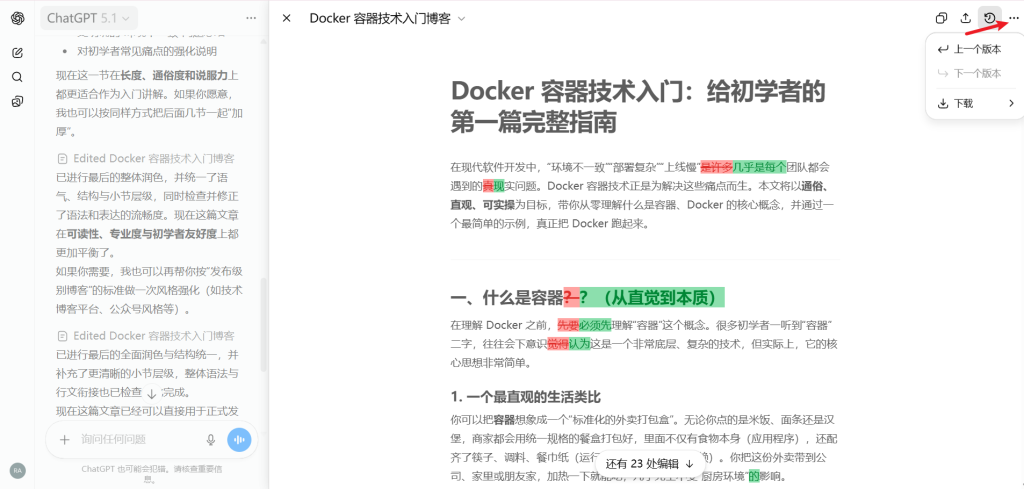Click green inserted text 几乎是每个

tap(759, 166)
